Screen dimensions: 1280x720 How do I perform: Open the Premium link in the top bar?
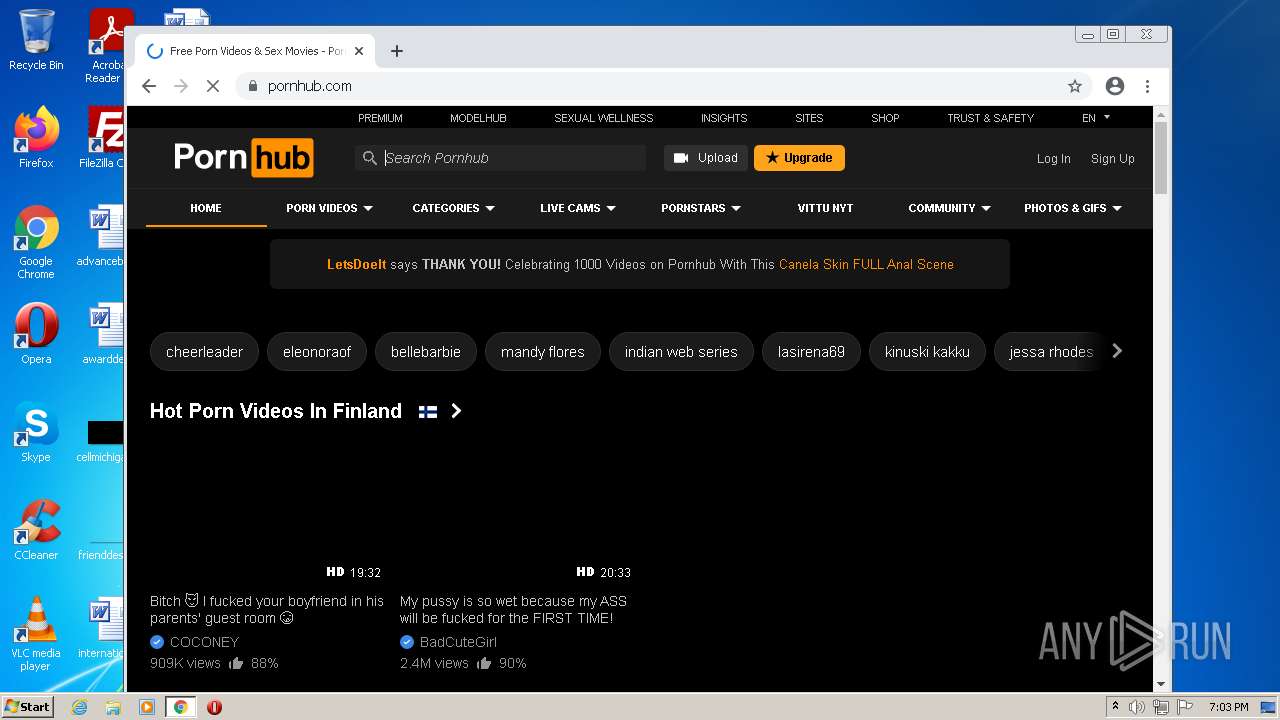point(380,118)
